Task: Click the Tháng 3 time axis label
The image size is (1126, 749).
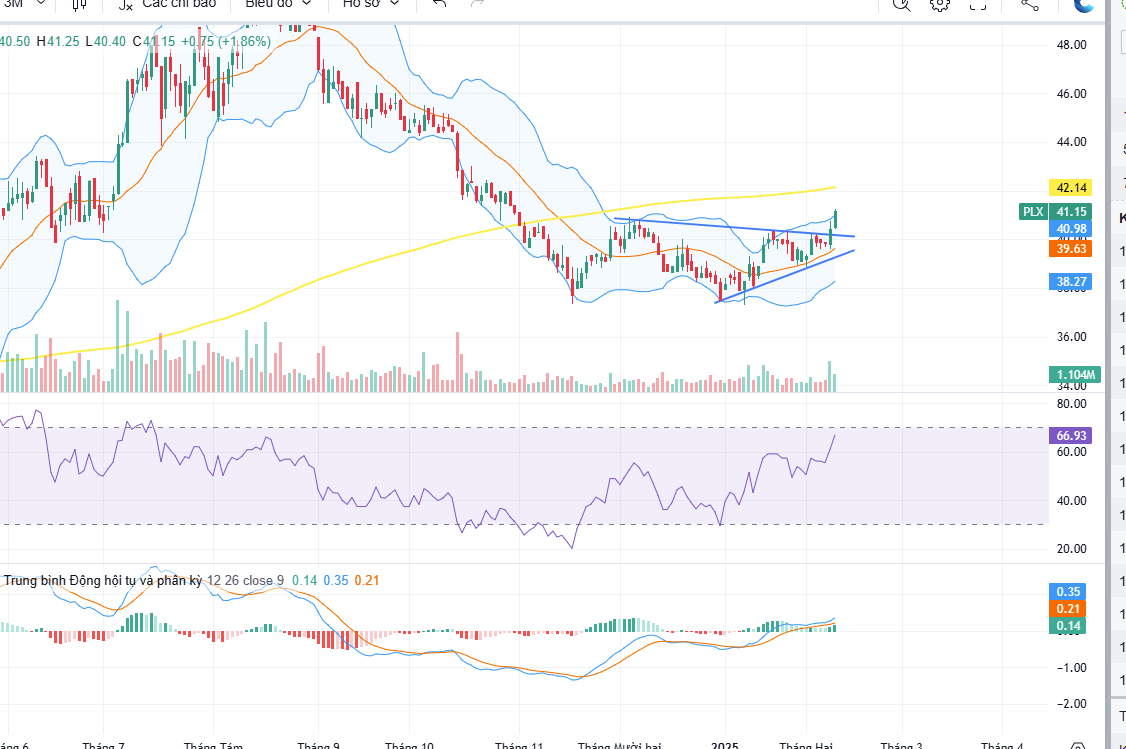Action: (x=902, y=745)
